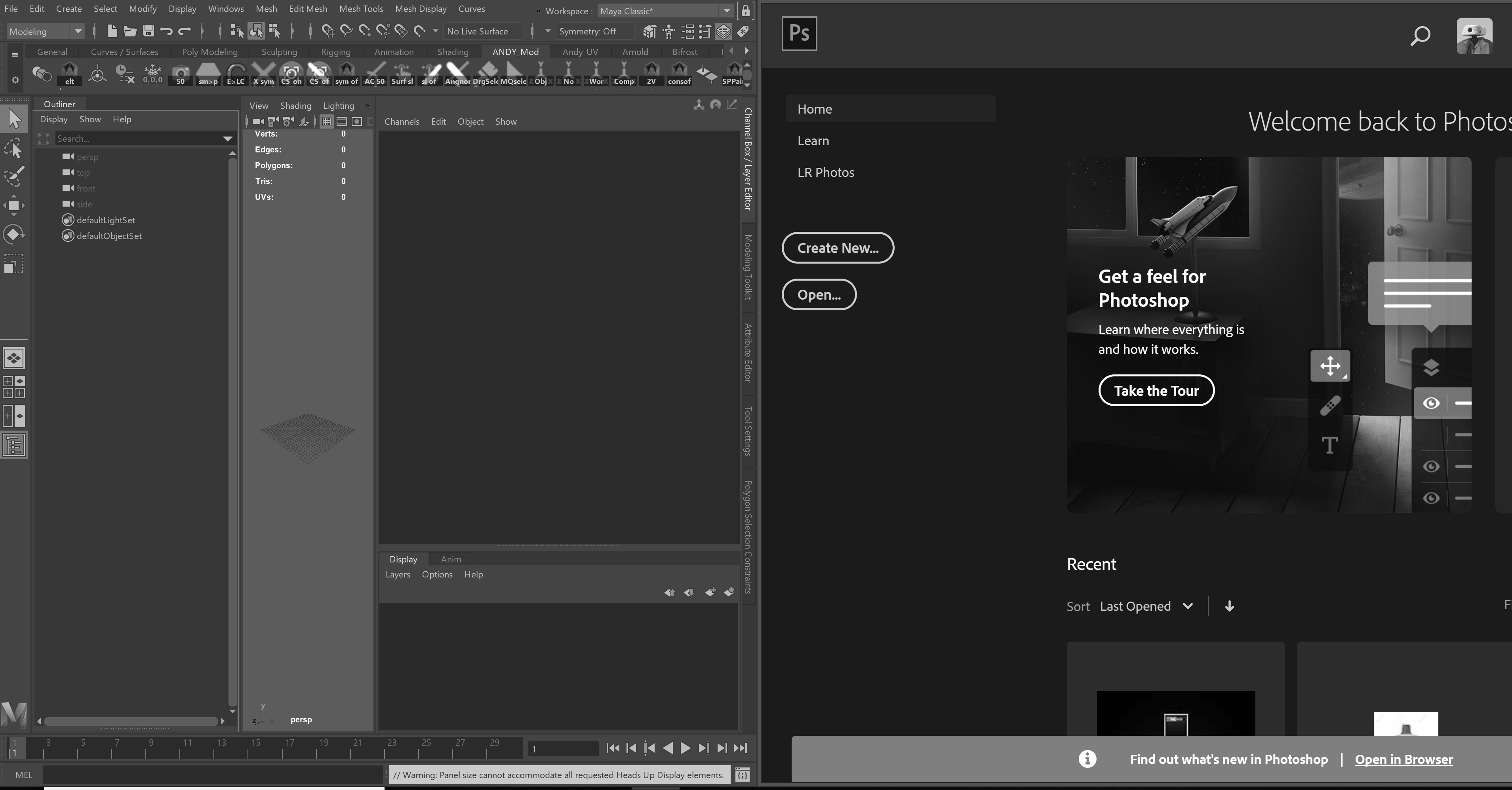Open the Mesh Tools menu
1512x790 pixels.
click(361, 9)
